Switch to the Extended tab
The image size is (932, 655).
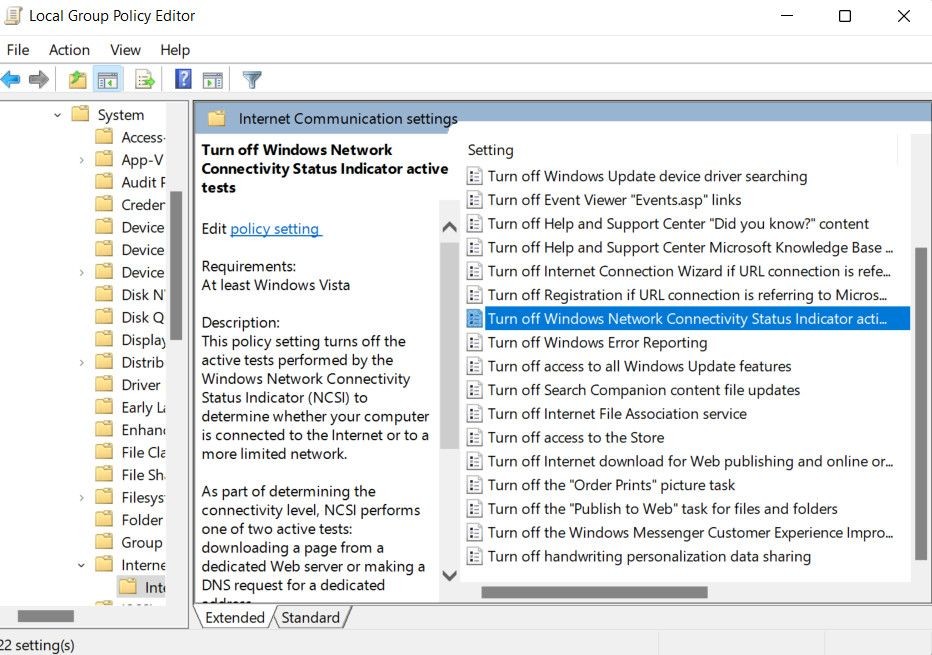coord(235,618)
